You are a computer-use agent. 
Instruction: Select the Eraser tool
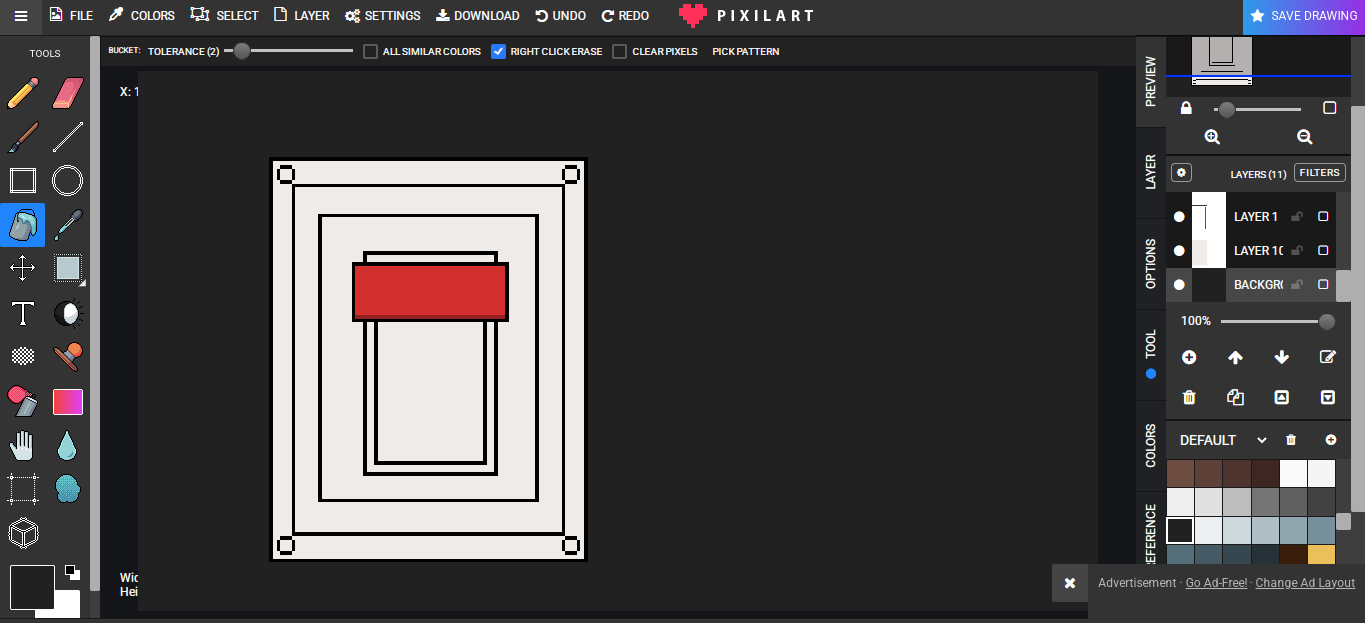tap(67, 94)
